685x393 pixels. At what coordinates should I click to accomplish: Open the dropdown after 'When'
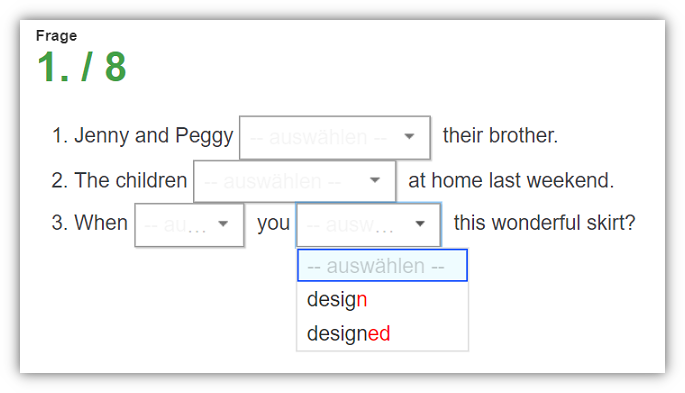point(189,225)
